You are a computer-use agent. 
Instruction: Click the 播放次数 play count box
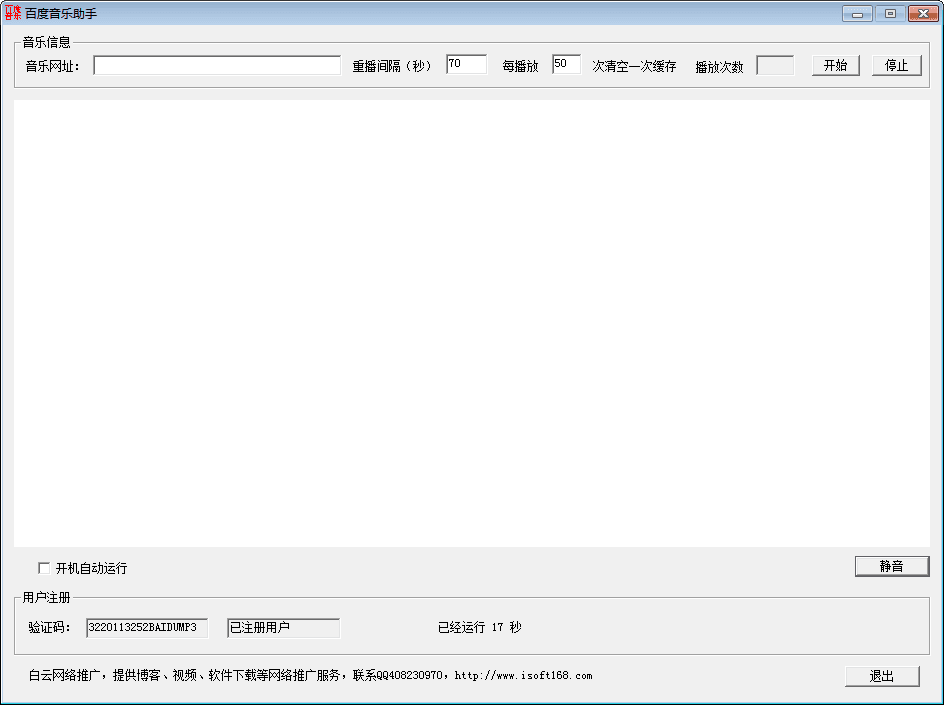click(776, 64)
